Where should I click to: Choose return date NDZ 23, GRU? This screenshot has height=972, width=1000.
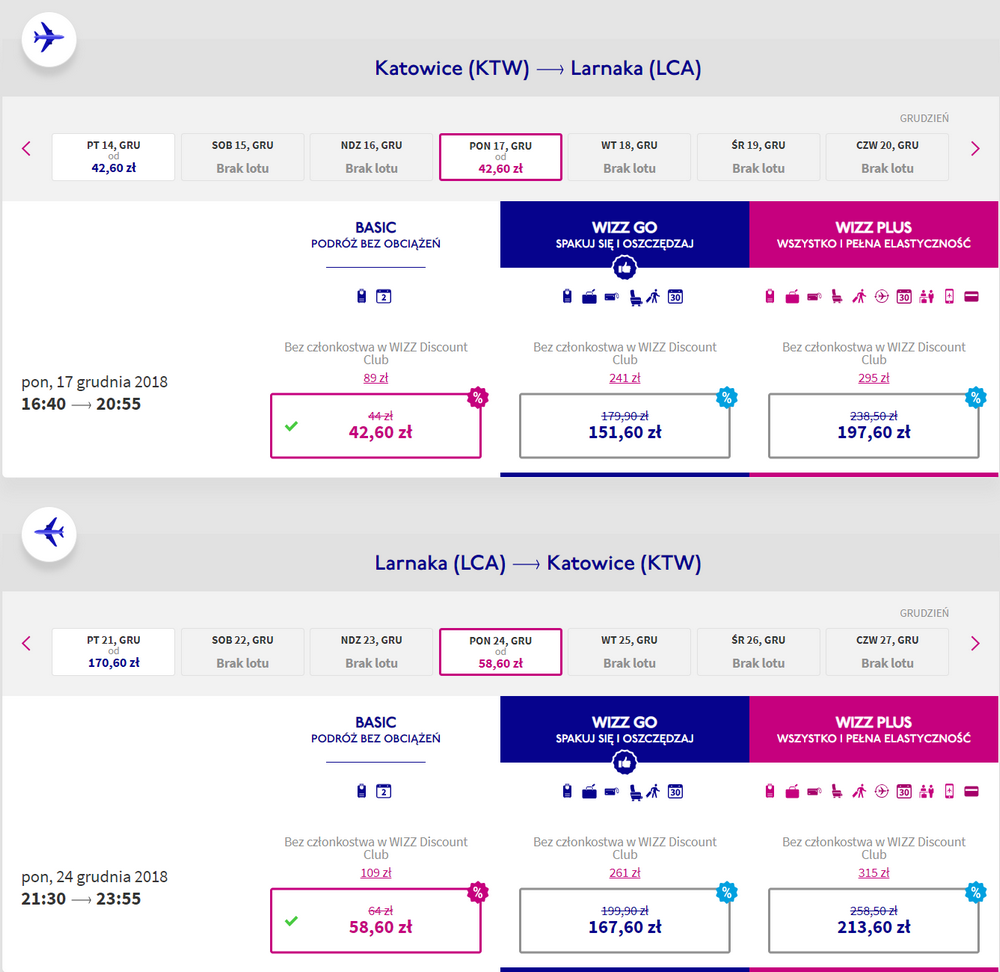(x=371, y=652)
